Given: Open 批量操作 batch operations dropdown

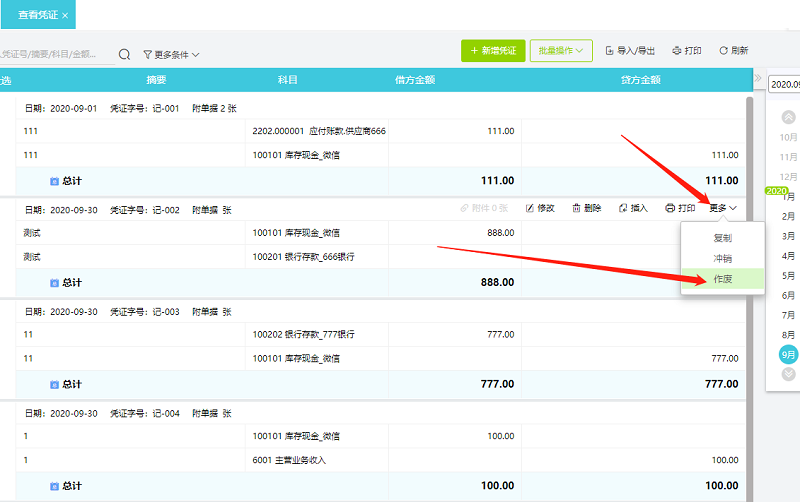Looking at the screenshot, I should tap(561, 50).
